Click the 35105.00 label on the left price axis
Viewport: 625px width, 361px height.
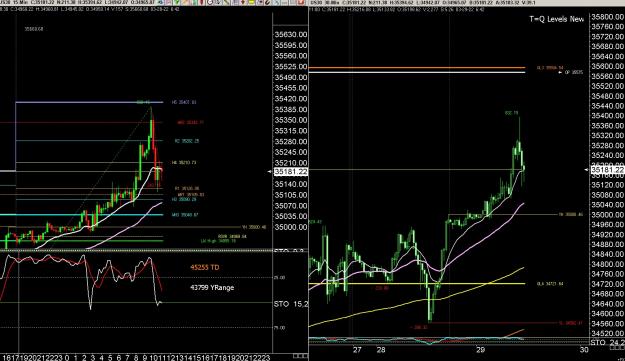pos(291,195)
